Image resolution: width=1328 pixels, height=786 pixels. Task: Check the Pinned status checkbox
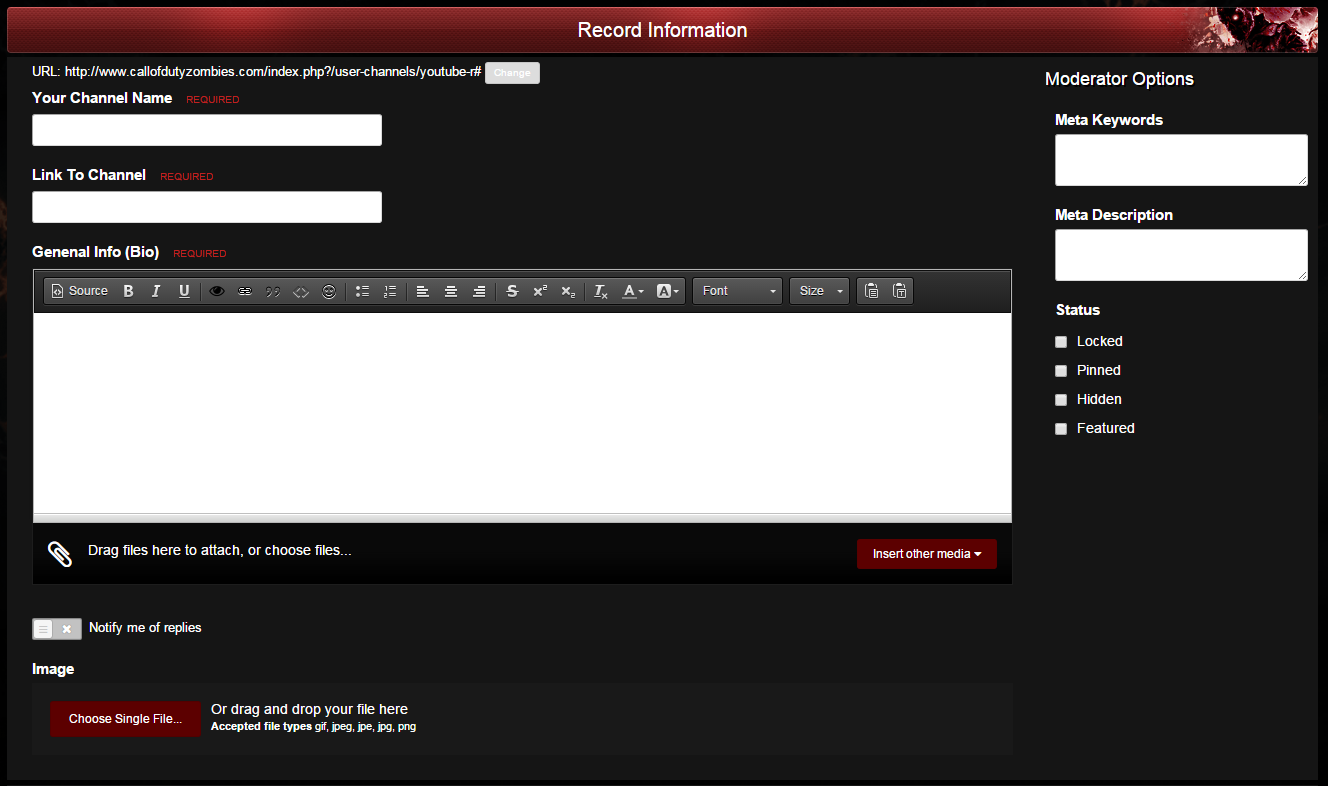click(1061, 371)
